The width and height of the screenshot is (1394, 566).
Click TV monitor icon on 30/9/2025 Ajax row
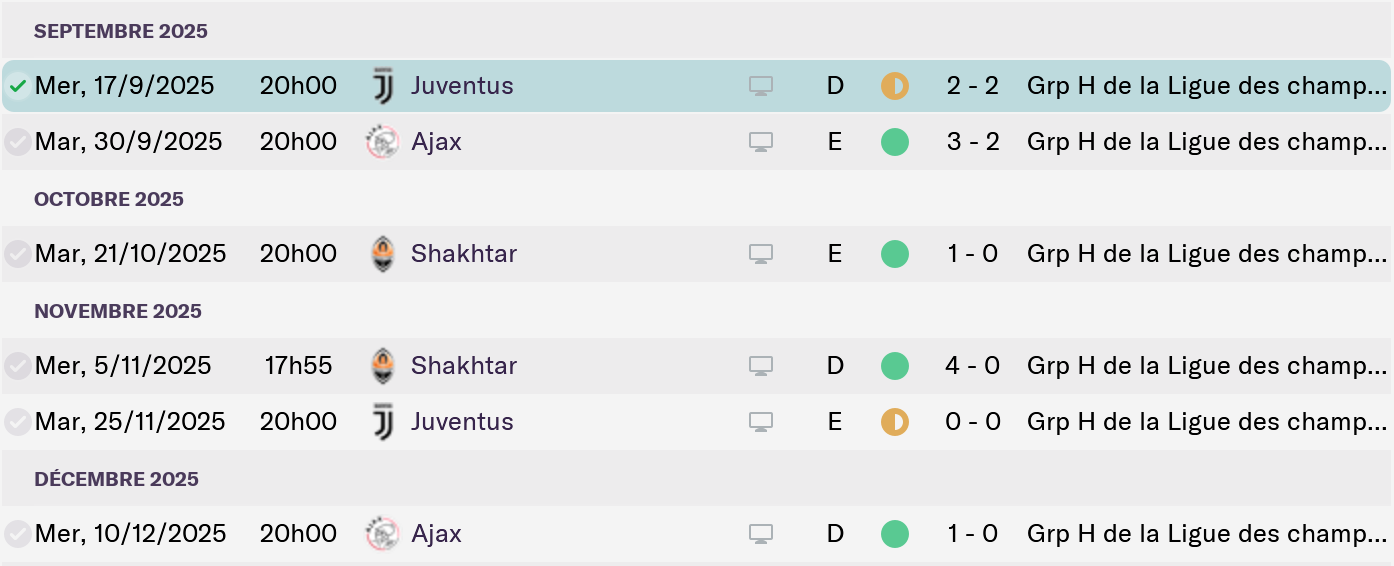click(761, 142)
